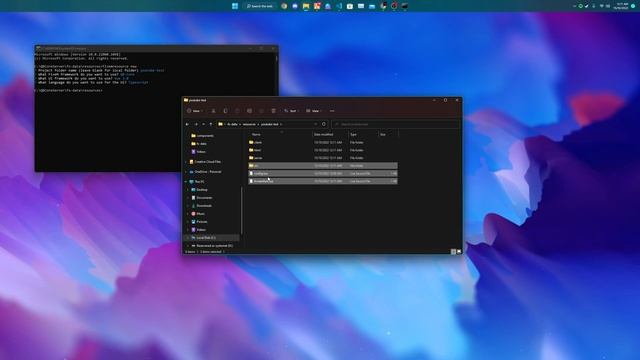Select the src folder row
Image resolution: width=640 pixels, height=360 pixels.
[x=322, y=166]
